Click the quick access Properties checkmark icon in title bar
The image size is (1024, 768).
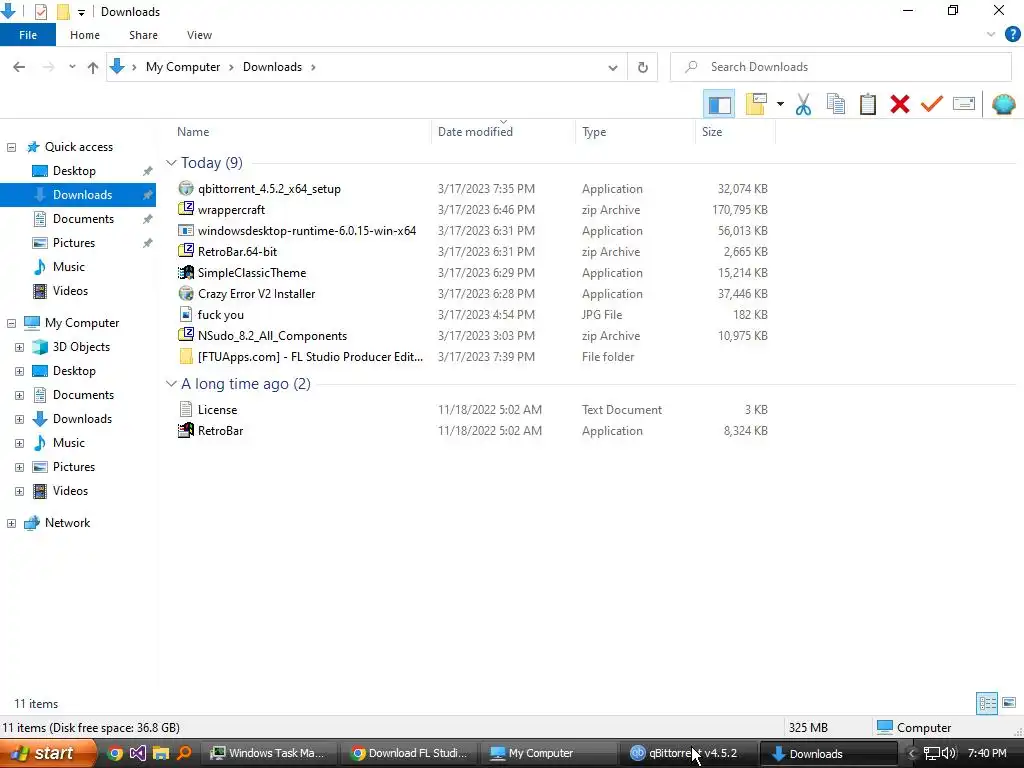[x=40, y=12]
